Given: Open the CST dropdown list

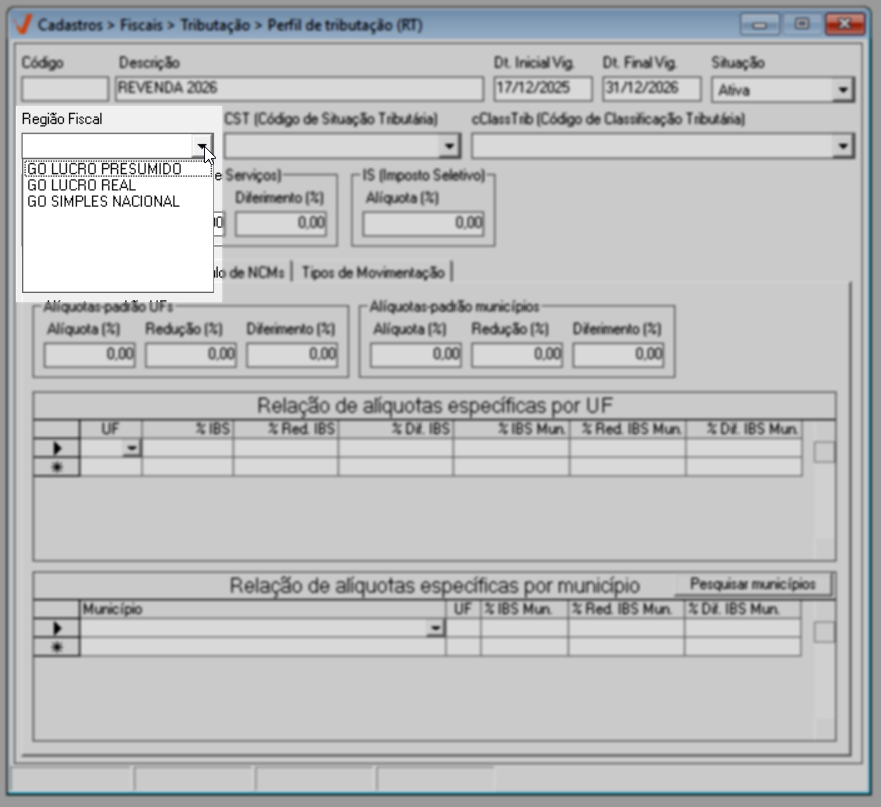Looking at the screenshot, I should (x=450, y=147).
